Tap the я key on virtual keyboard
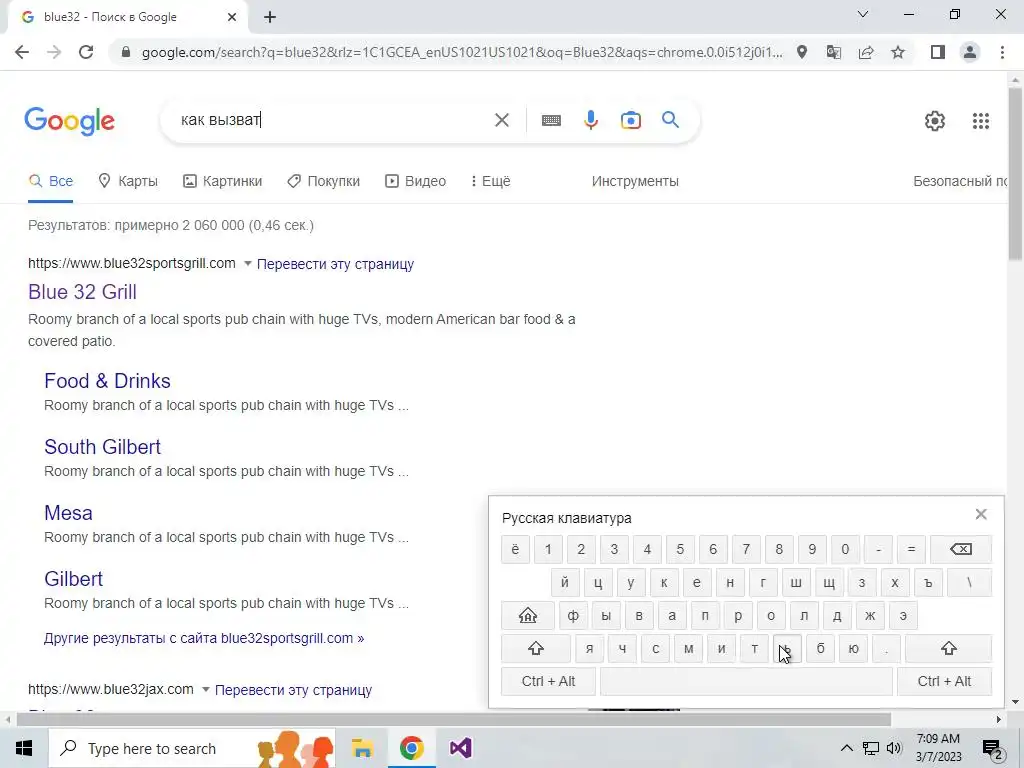Screen dimensions: 1024x768 (x=589, y=648)
